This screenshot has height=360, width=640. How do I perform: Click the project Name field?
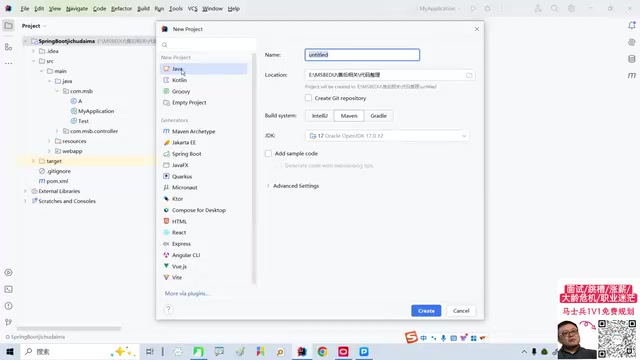click(362, 55)
